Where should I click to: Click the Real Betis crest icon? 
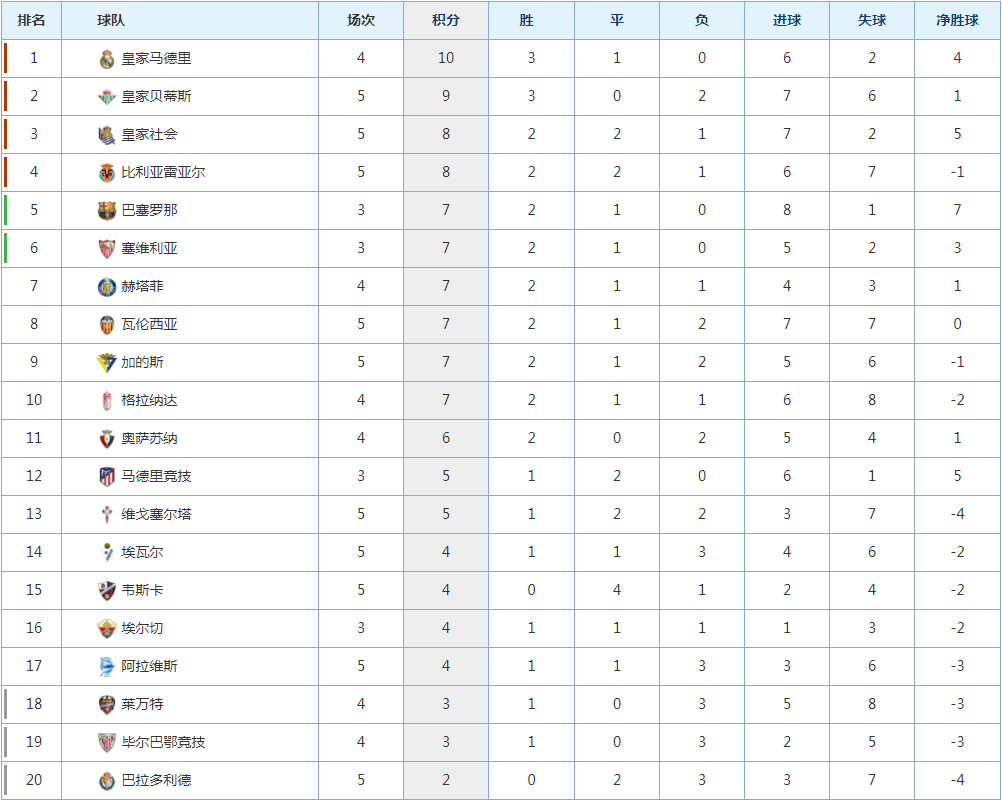107,97
